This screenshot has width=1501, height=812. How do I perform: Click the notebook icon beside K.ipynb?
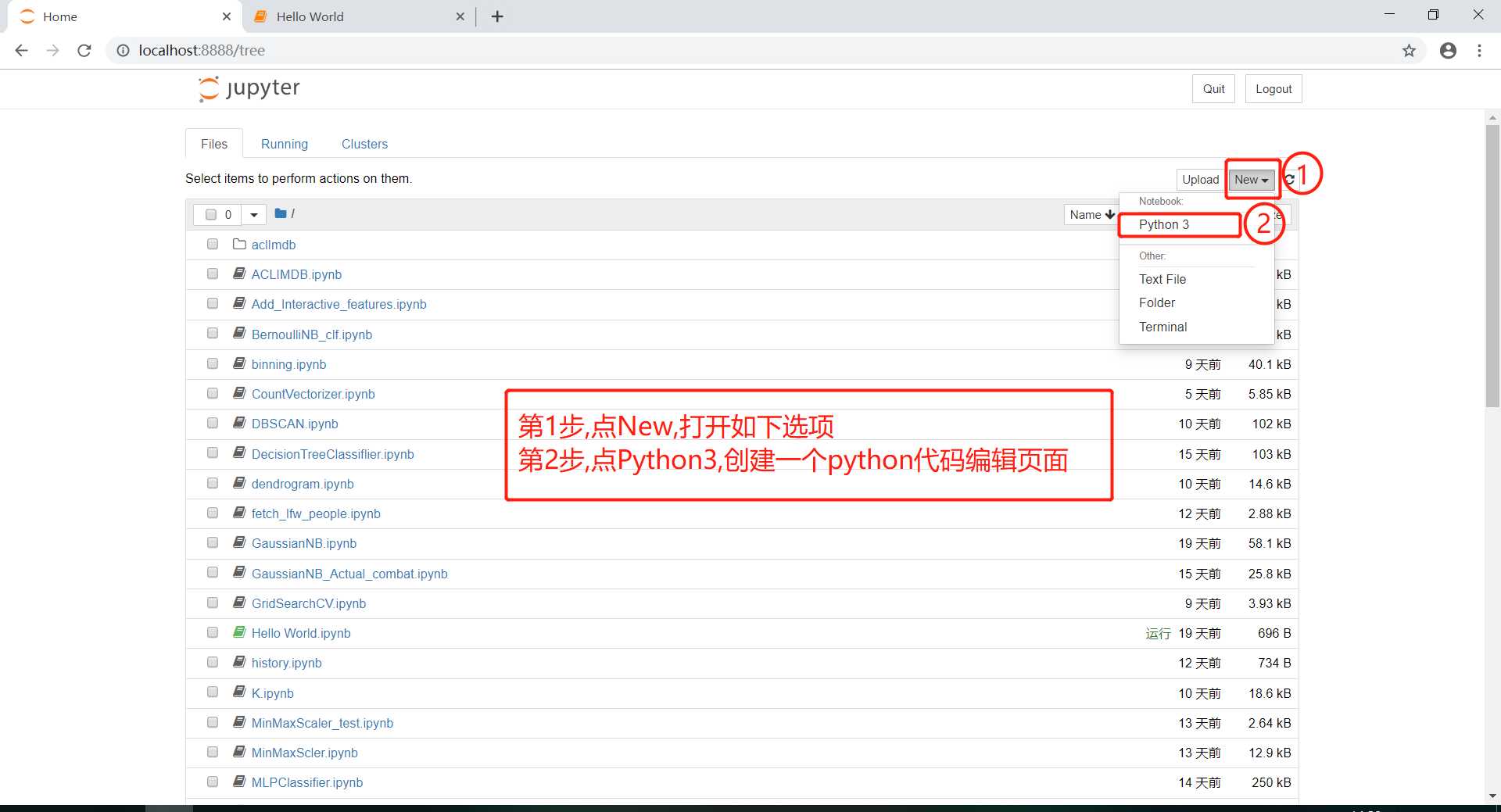[x=239, y=692]
